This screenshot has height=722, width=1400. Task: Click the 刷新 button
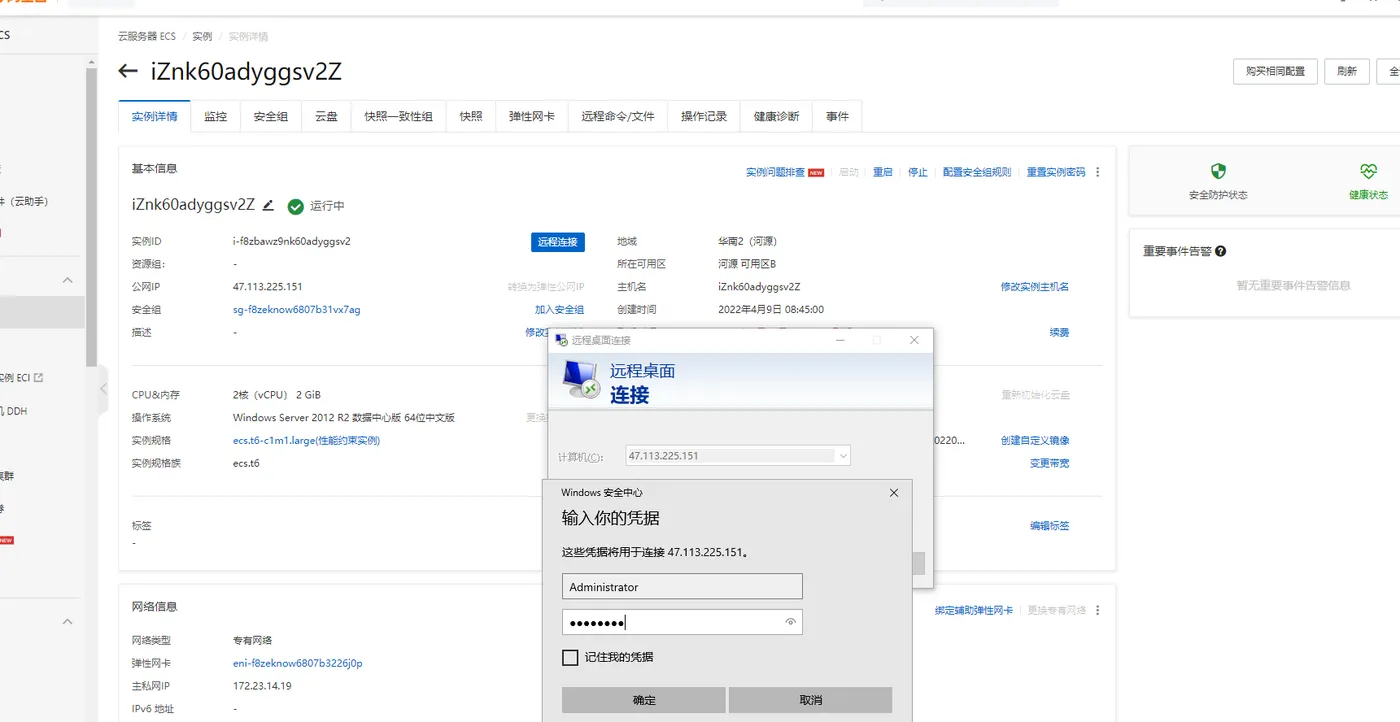(1347, 72)
